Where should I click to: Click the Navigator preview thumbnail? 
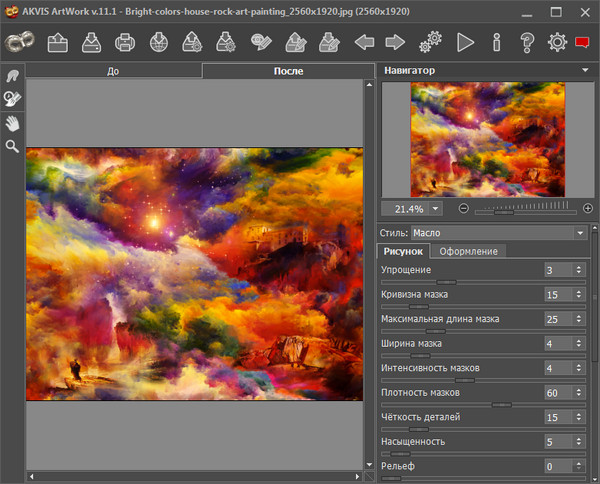pyautogui.click(x=488, y=139)
